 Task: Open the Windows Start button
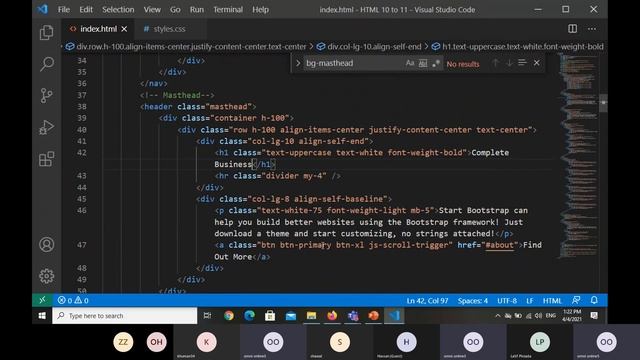click(x=42, y=316)
